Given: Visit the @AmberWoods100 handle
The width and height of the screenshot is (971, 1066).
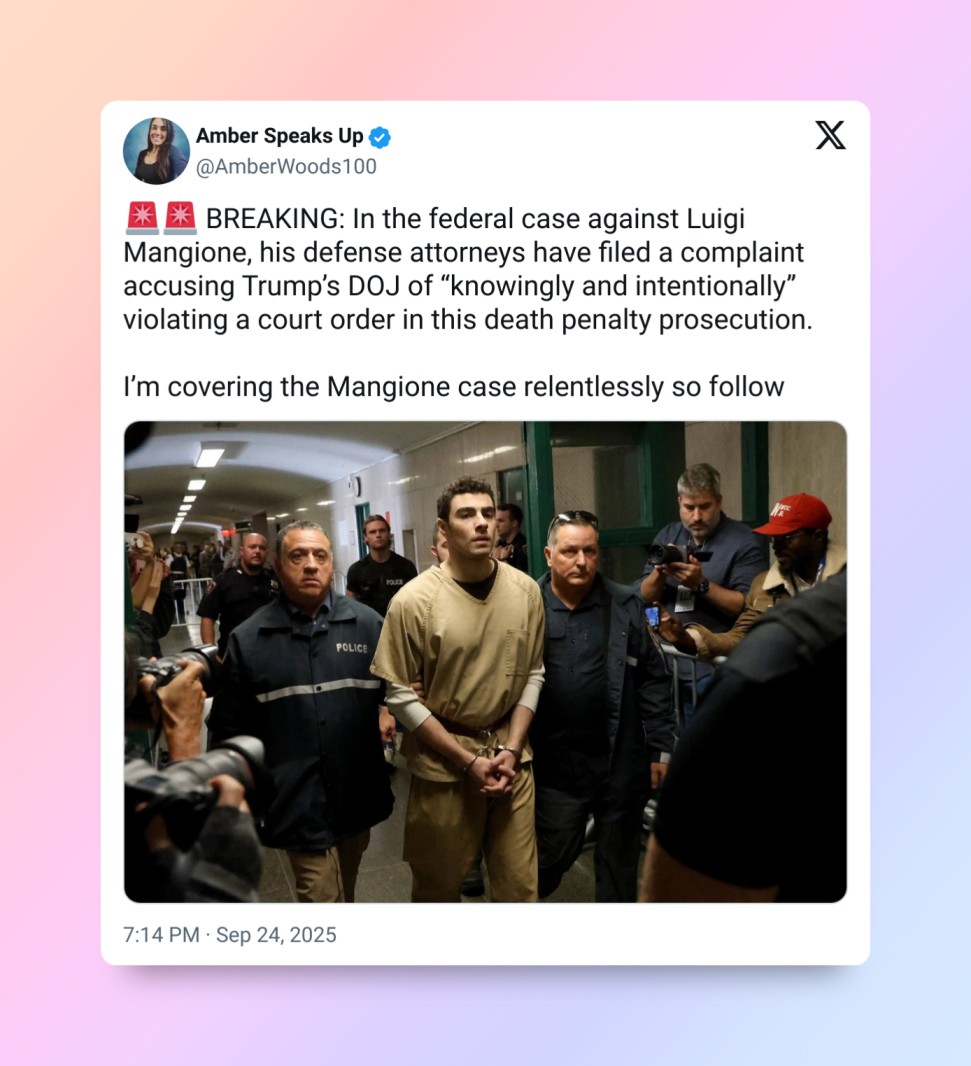Looking at the screenshot, I should [x=286, y=167].
